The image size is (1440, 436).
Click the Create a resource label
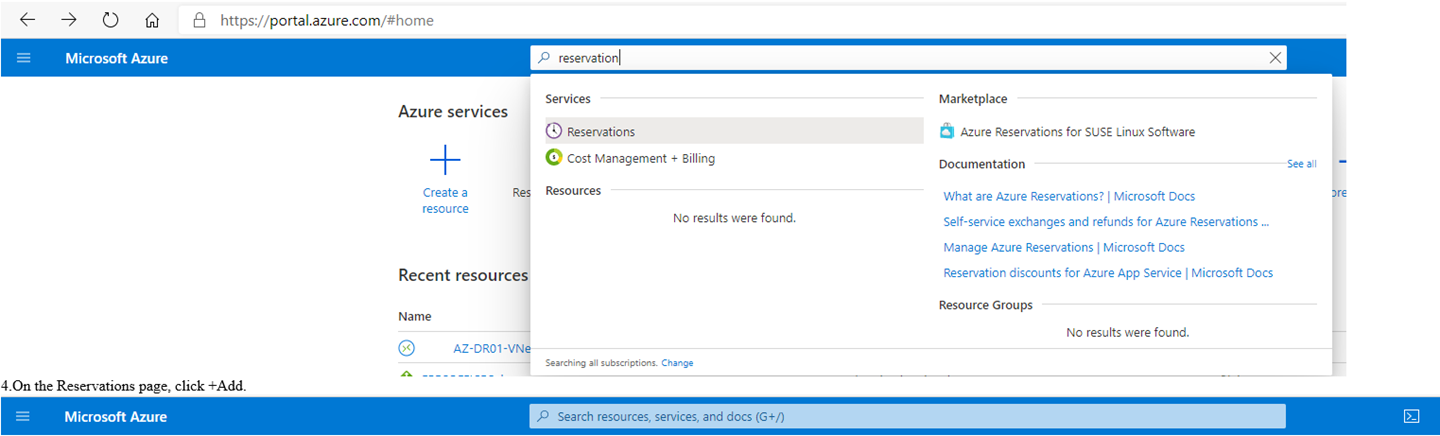[x=445, y=201]
